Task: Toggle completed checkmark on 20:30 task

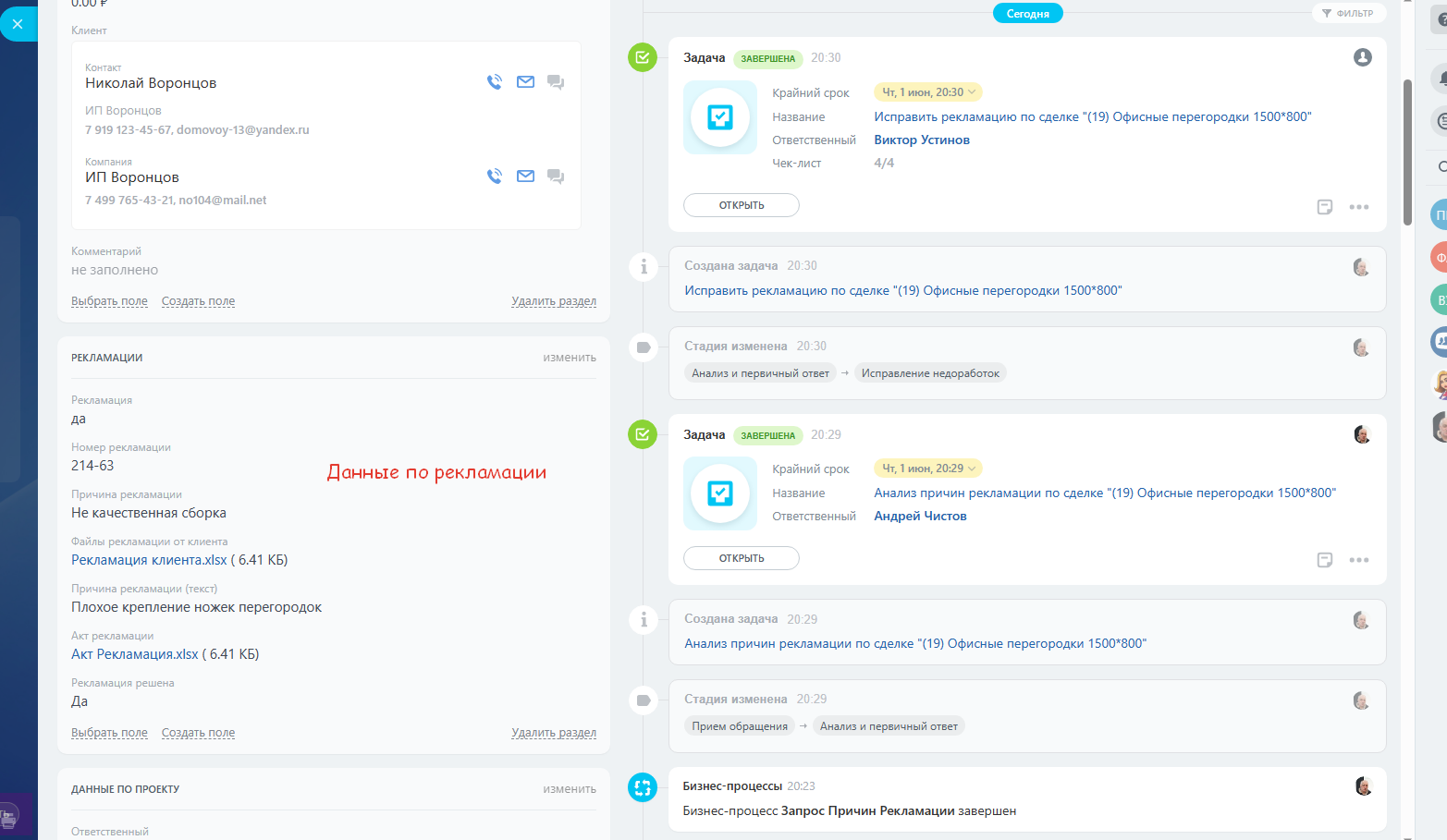Action: pyautogui.click(x=643, y=57)
